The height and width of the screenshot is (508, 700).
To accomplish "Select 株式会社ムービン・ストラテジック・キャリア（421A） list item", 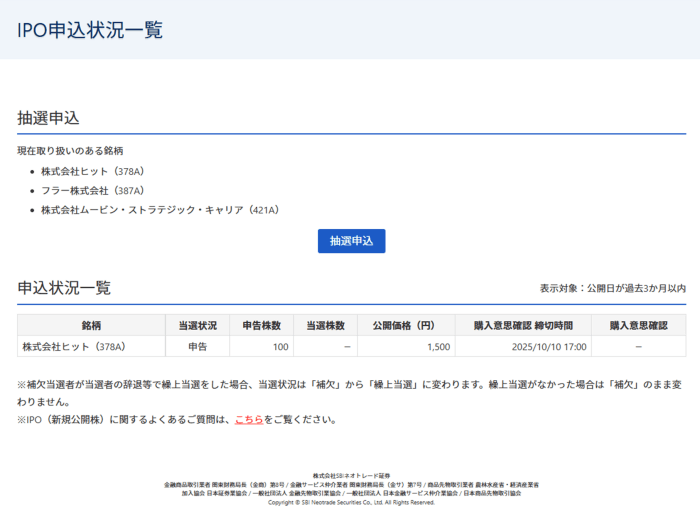I will pos(159,210).
